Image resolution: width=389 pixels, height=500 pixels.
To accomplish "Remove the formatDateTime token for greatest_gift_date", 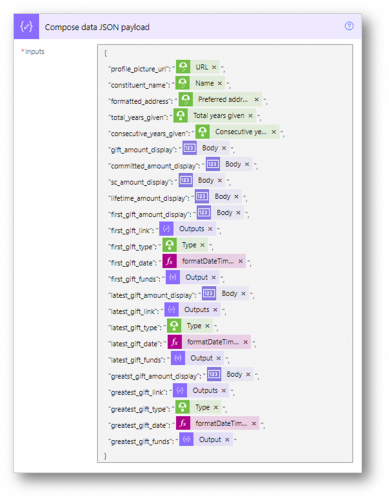I will [254, 423].
